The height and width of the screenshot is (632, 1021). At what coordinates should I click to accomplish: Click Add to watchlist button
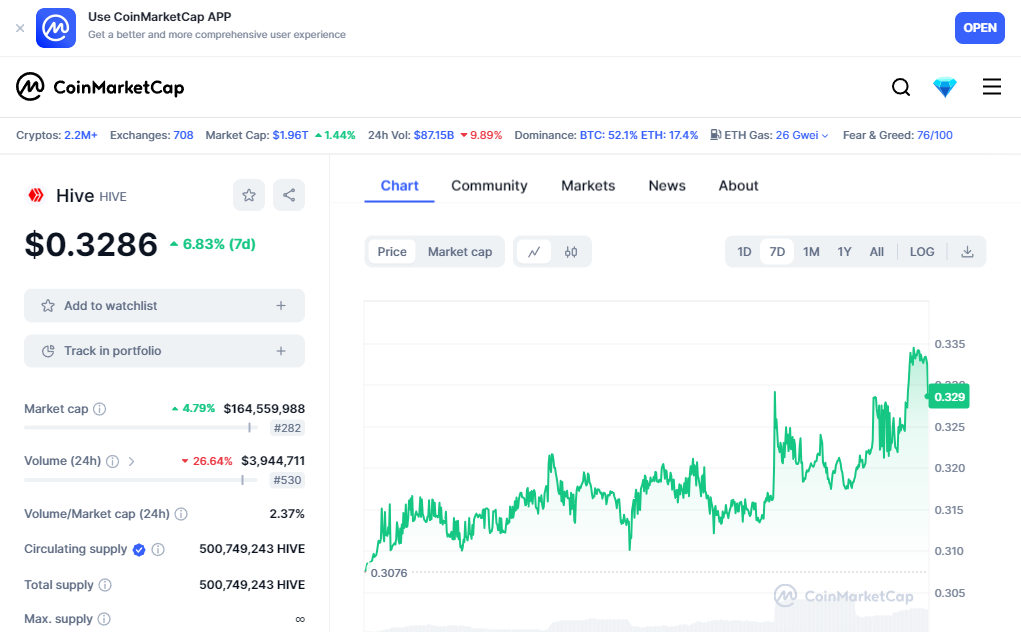click(x=164, y=306)
